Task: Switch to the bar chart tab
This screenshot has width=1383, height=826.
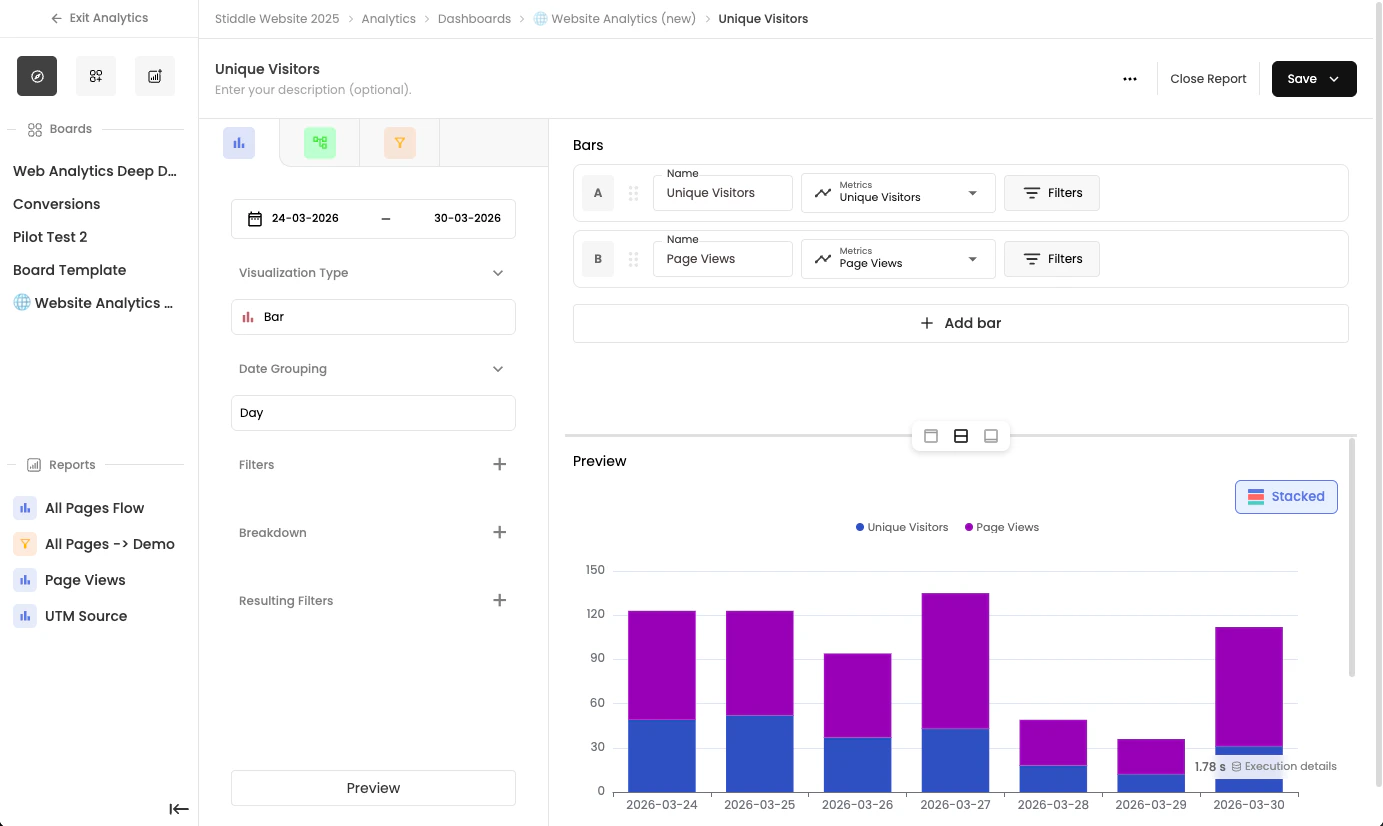Action: 239,143
